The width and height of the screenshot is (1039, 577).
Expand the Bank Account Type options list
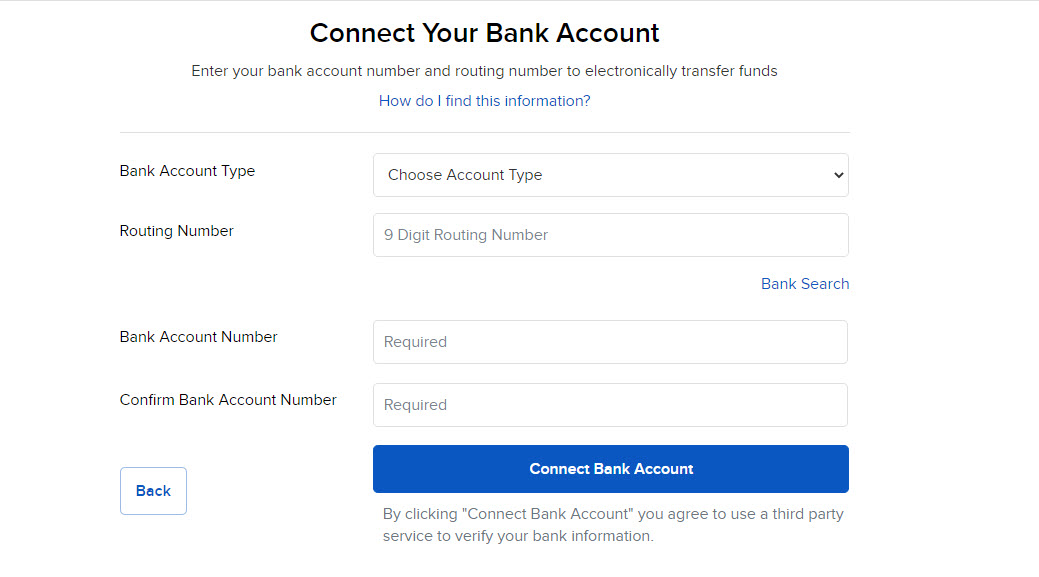(610, 175)
